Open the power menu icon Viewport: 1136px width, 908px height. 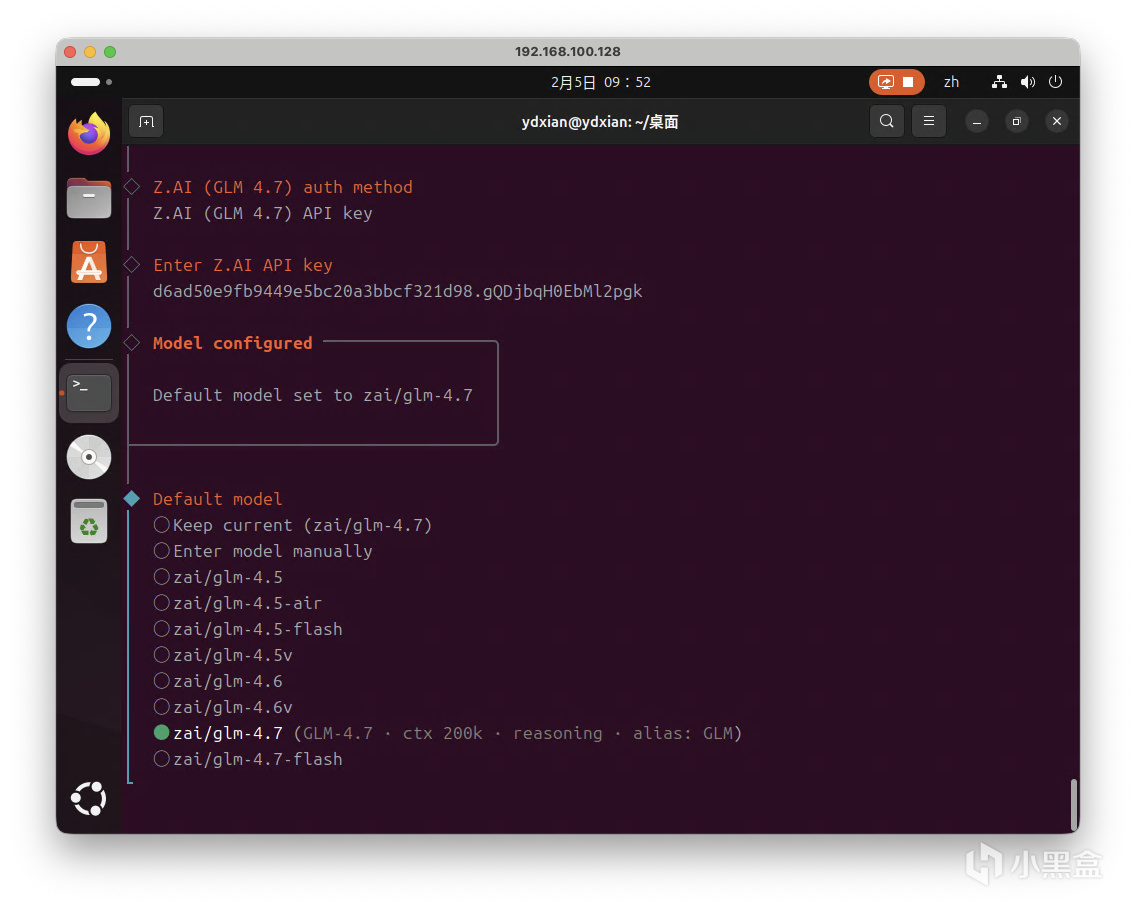1056,82
